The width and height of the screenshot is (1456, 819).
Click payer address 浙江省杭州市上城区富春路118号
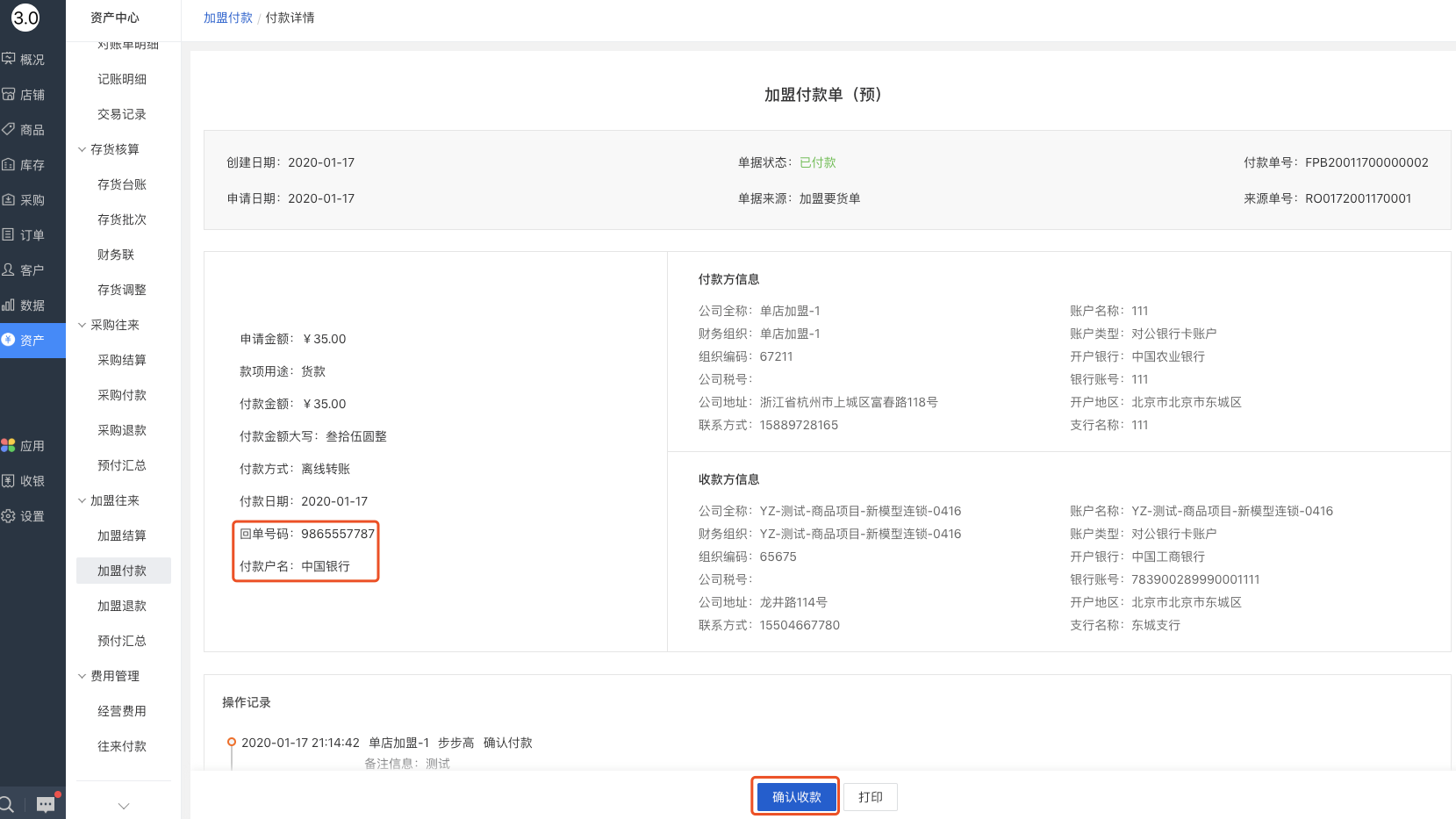[x=849, y=402]
